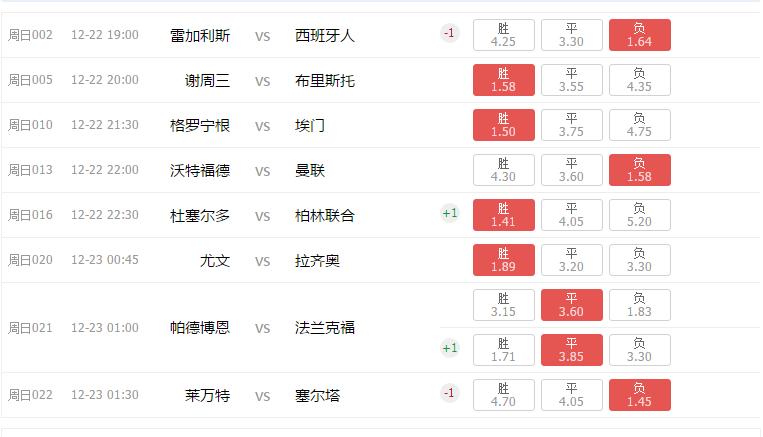Image resolution: width=763 pixels, height=437 pixels.
Task: Click 负 1.45 for 莱万特 vs 塞尔塔
Action: click(x=639, y=395)
